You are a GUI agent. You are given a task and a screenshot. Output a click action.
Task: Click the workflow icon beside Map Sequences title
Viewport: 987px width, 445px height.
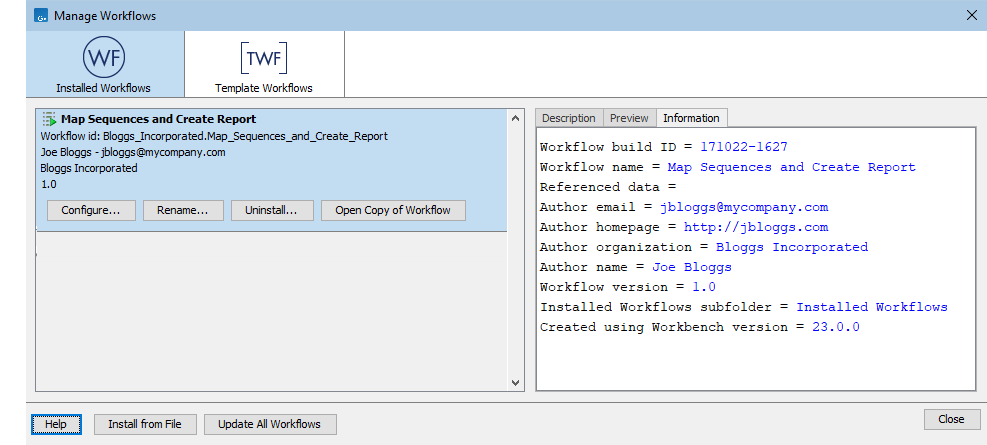49,119
